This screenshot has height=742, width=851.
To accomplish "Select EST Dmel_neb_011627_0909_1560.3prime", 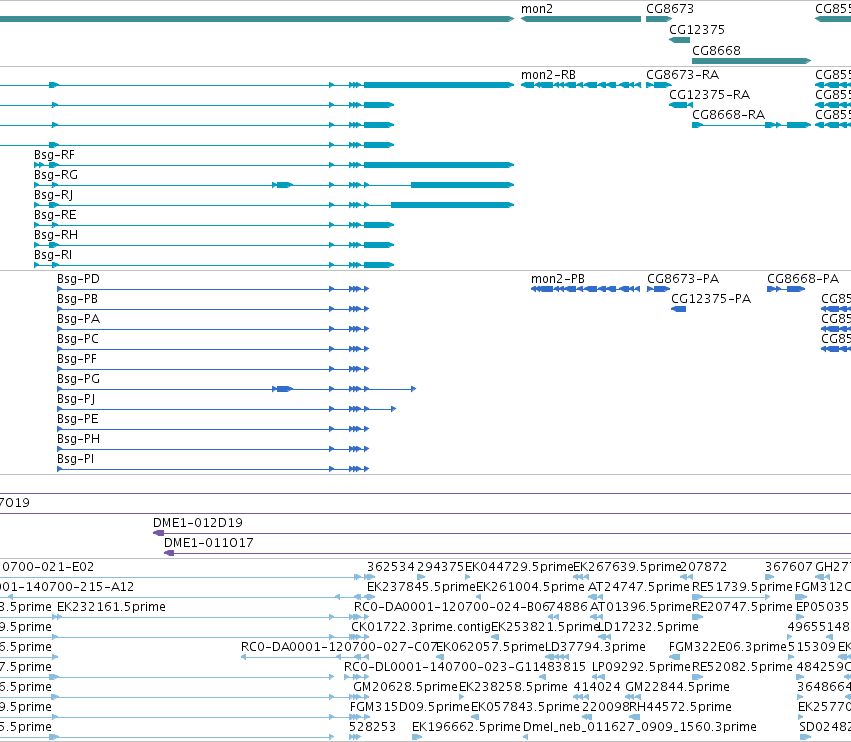I will point(640,727).
